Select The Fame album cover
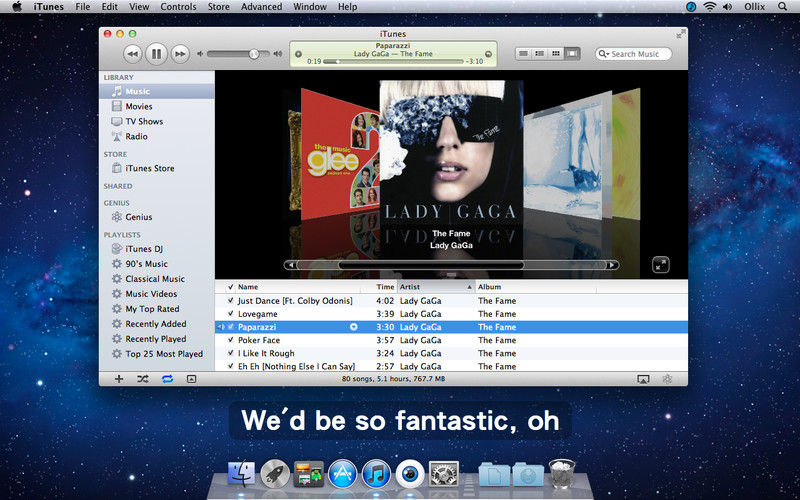This screenshot has width=800, height=500. [451, 153]
